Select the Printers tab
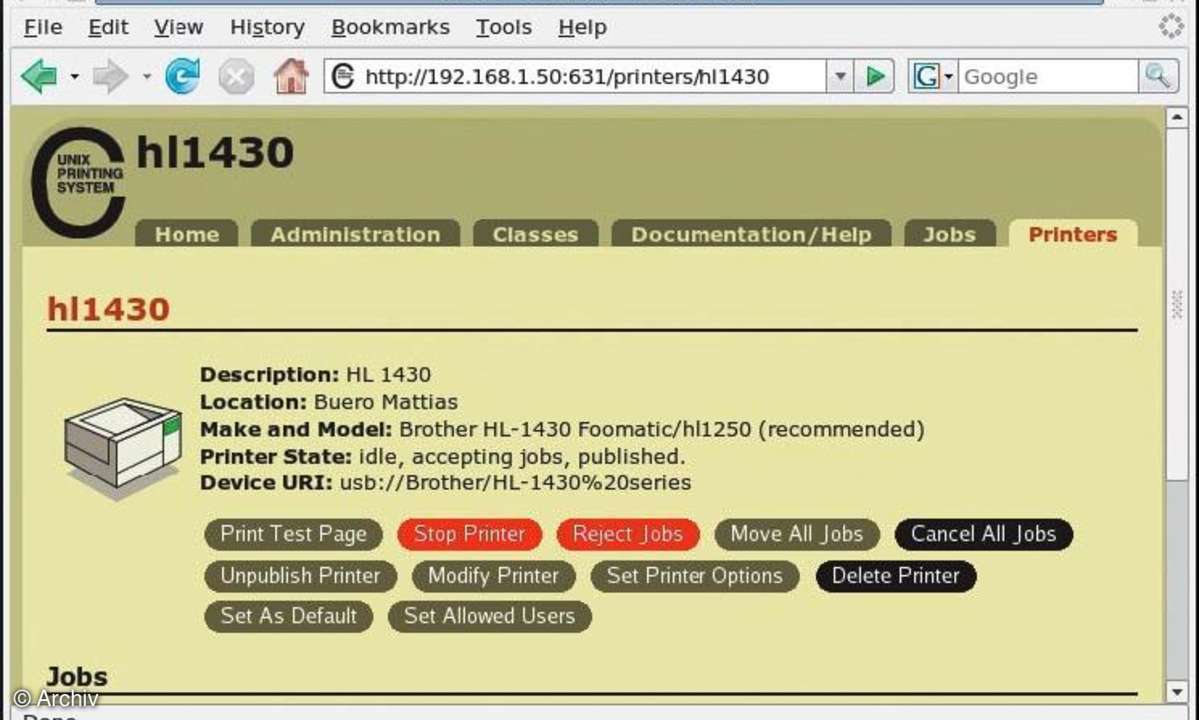The image size is (1199, 720). [1073, 234]
